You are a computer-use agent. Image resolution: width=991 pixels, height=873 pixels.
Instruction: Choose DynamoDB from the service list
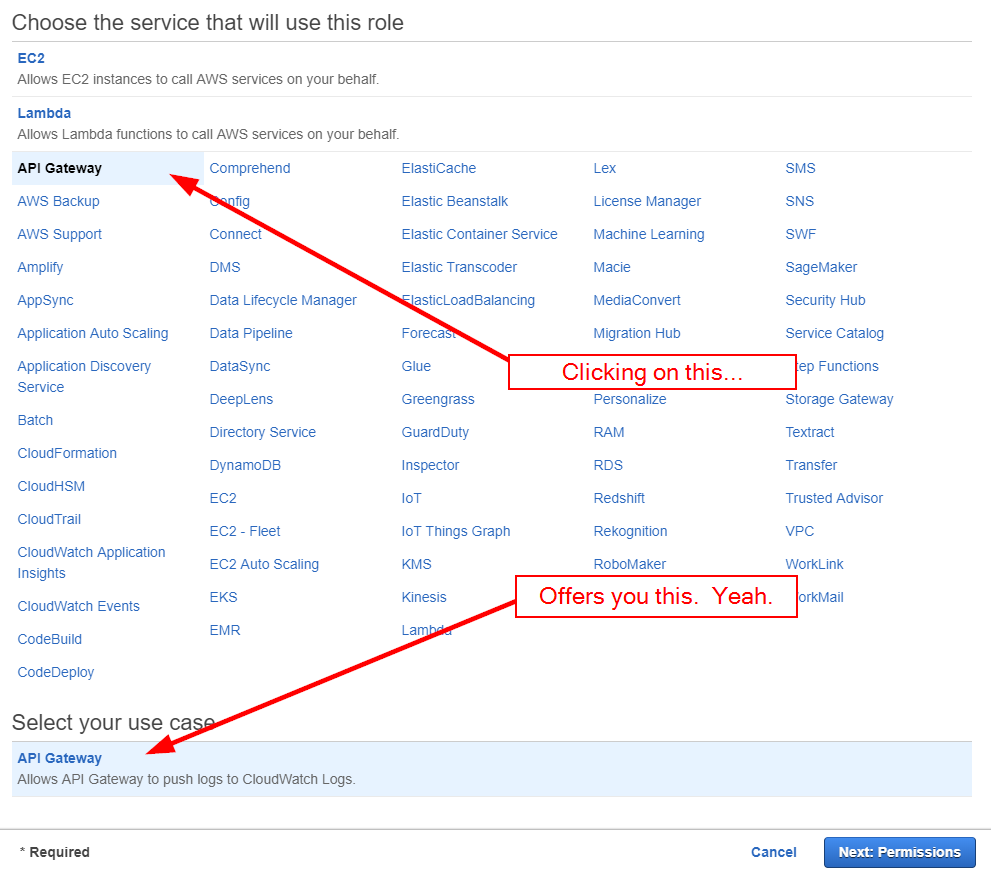click(243, 465)
